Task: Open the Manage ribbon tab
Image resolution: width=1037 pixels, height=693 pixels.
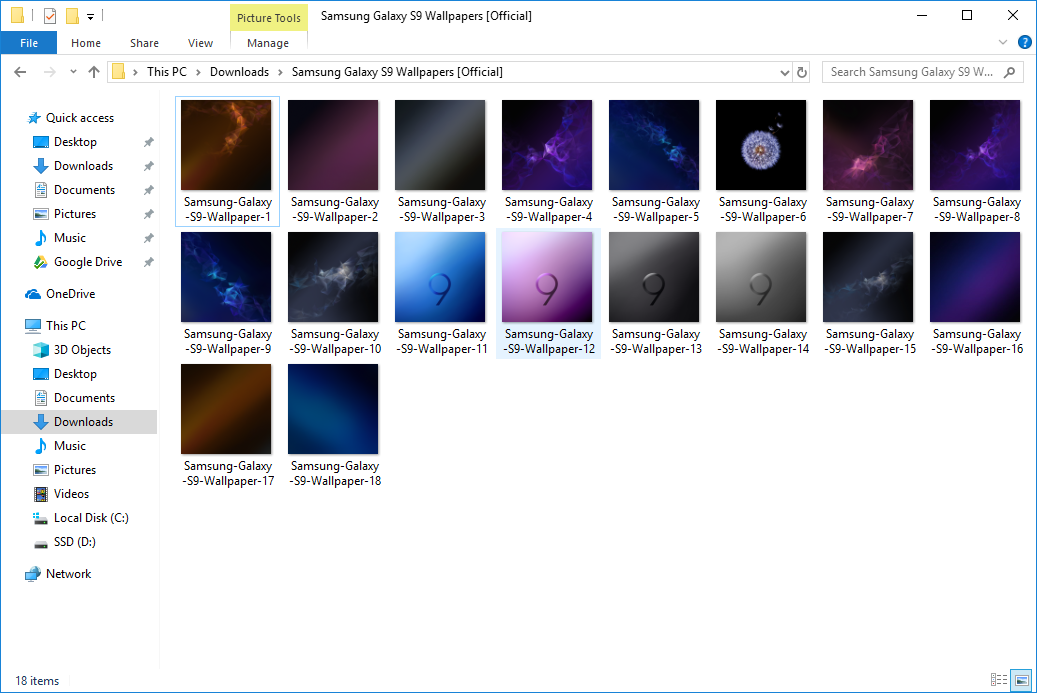Action: [268, 43]
